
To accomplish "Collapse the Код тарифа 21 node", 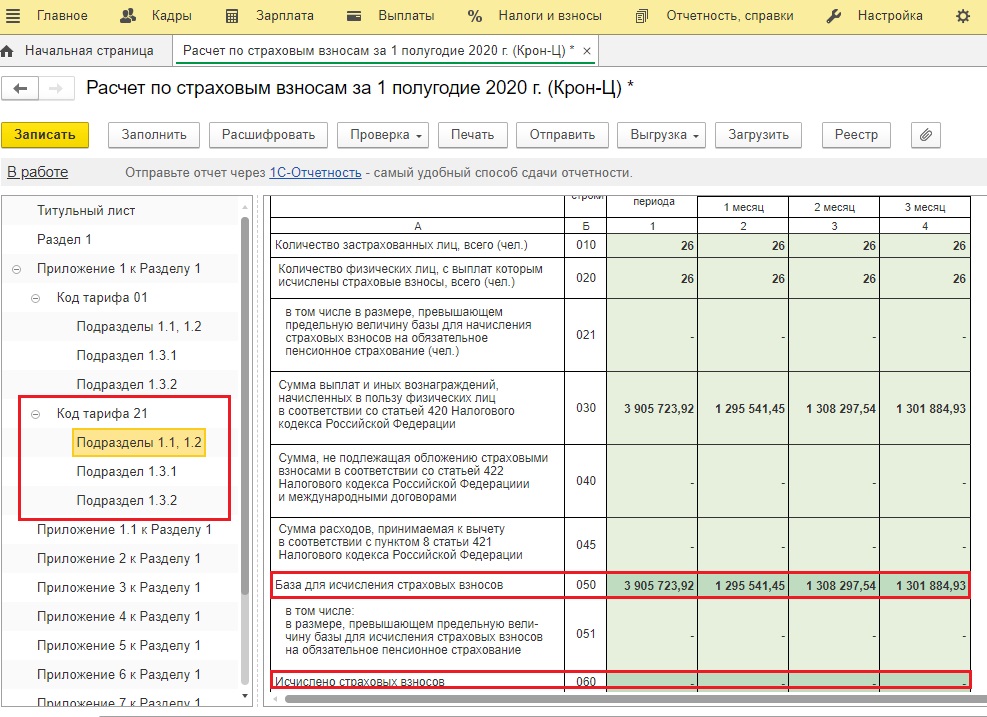I will click(x=36, y=414).
